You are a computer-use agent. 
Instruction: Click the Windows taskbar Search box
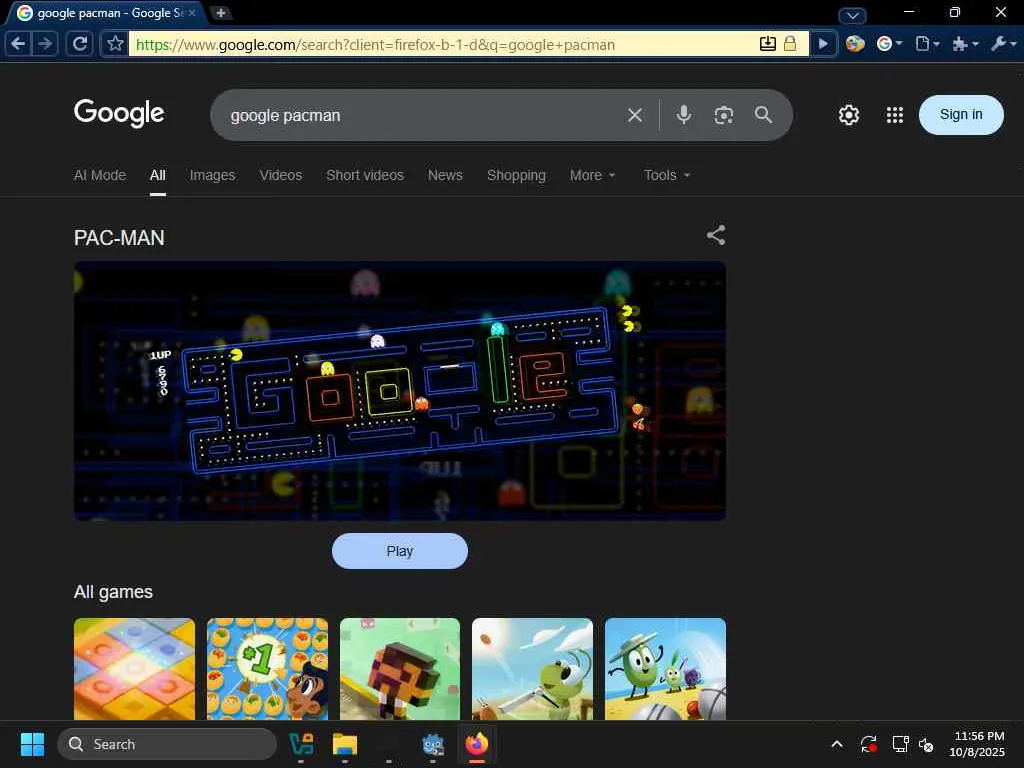pyautogui.click(x=167, y=744)
